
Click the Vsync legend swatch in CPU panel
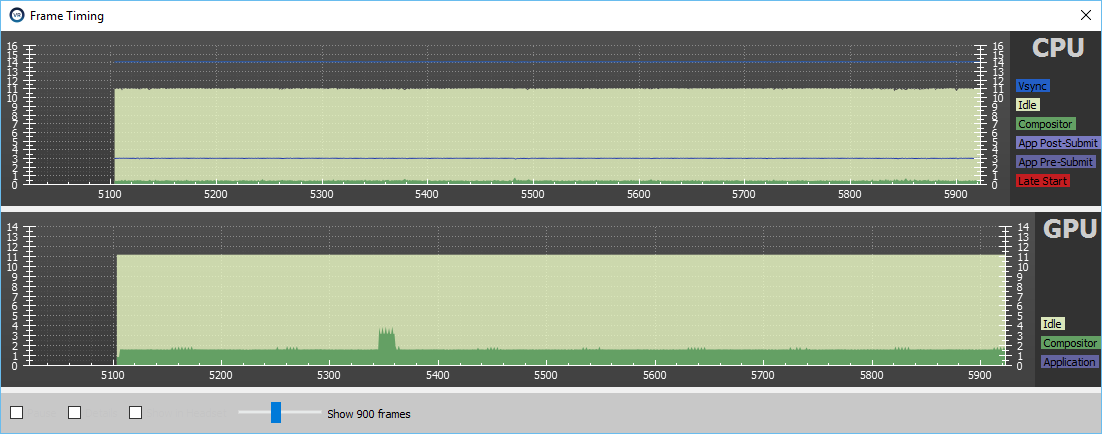coord(1033,86)
